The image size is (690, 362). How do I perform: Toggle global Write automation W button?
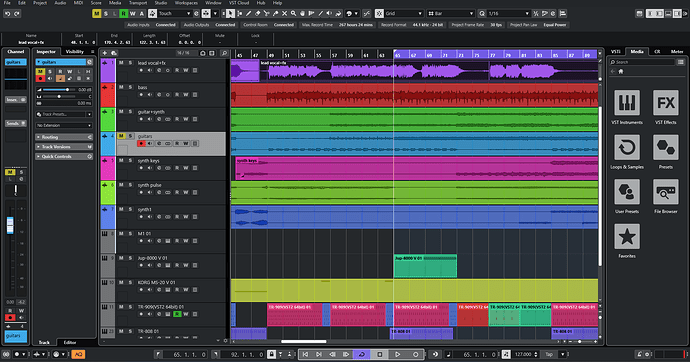point(132,14)
